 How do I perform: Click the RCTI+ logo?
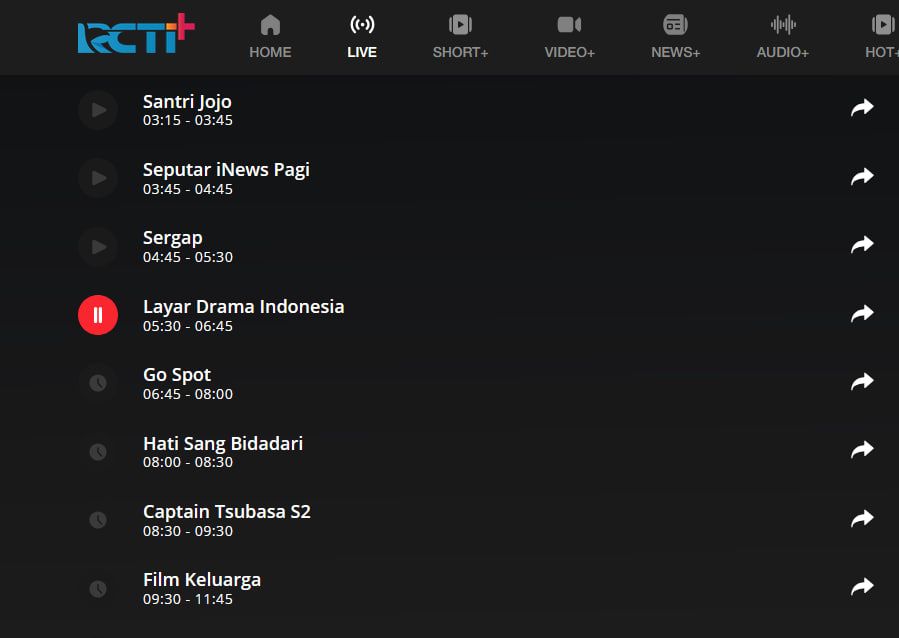[136, 35]
